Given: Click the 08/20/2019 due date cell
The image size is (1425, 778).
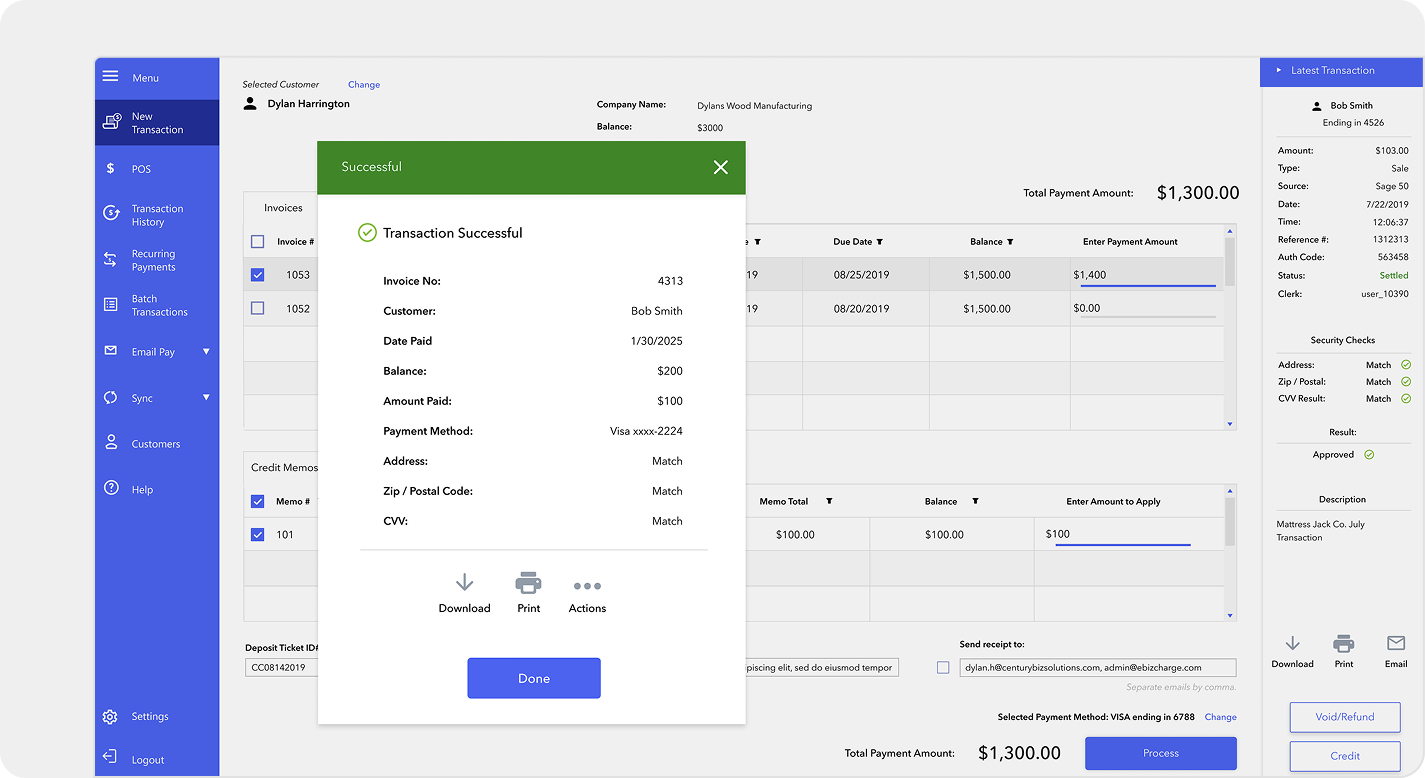Looking at the screenshot, I should 861,309.
